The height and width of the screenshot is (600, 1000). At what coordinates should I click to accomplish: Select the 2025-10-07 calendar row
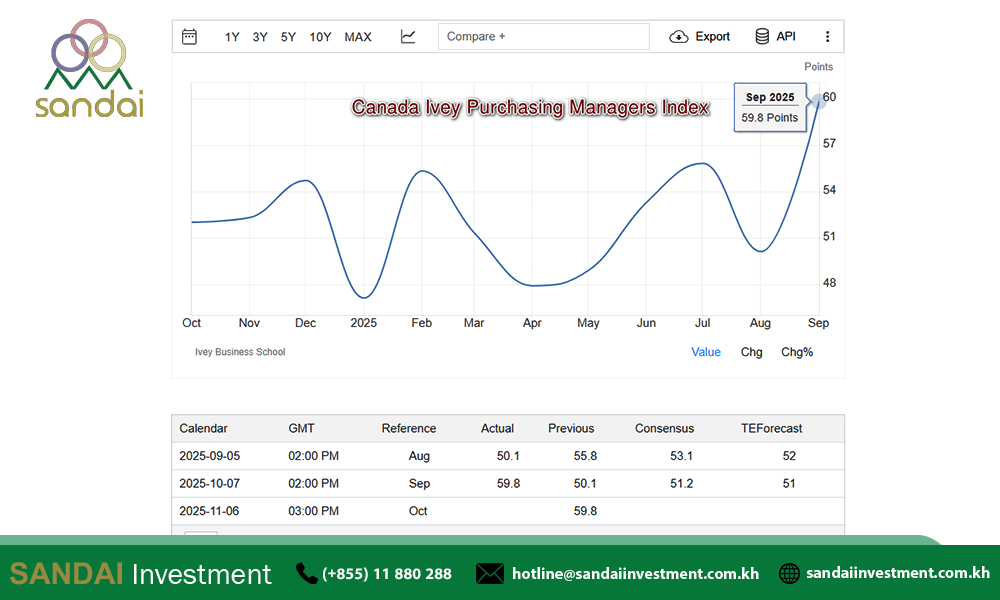point(210,483)
